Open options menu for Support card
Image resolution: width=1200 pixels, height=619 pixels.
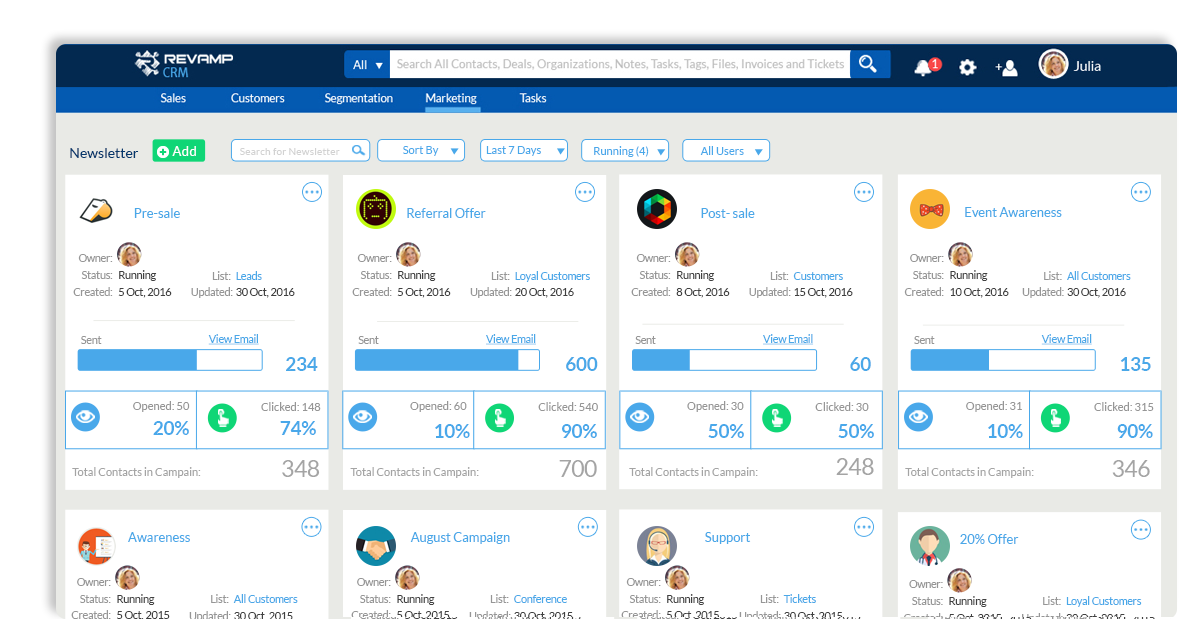click(864, 527)
